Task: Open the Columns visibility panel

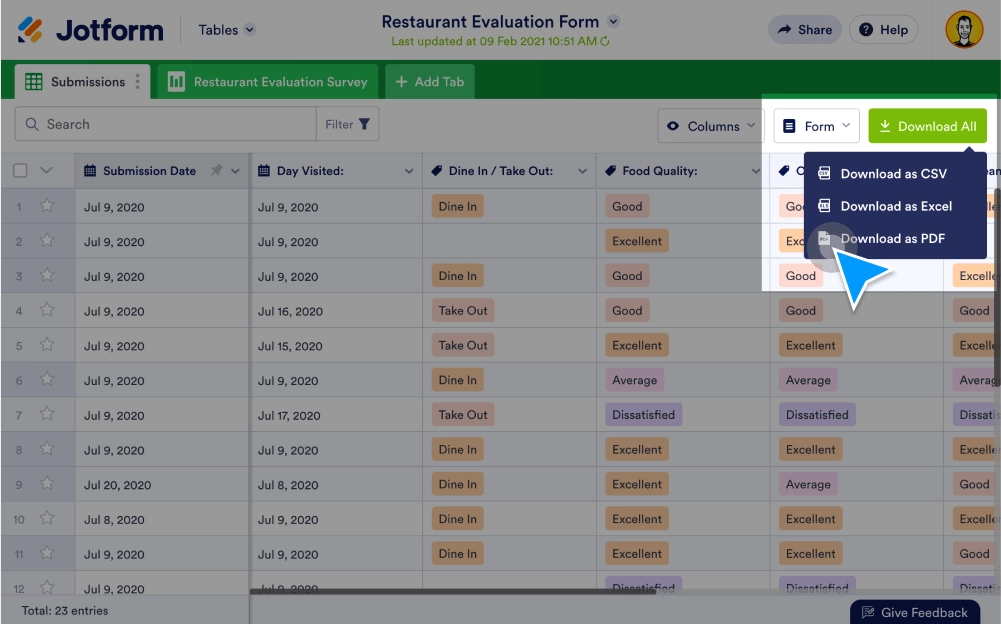Action: (710, 126)
